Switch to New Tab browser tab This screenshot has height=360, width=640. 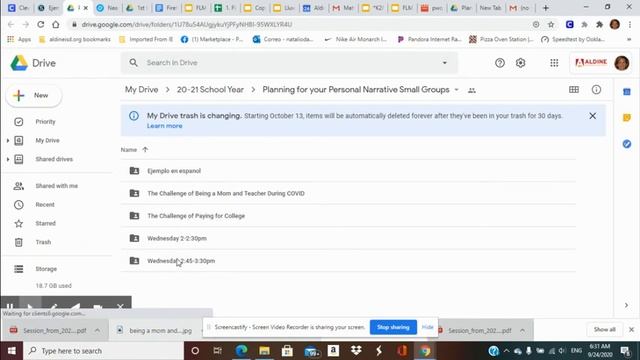pos(490,8)
